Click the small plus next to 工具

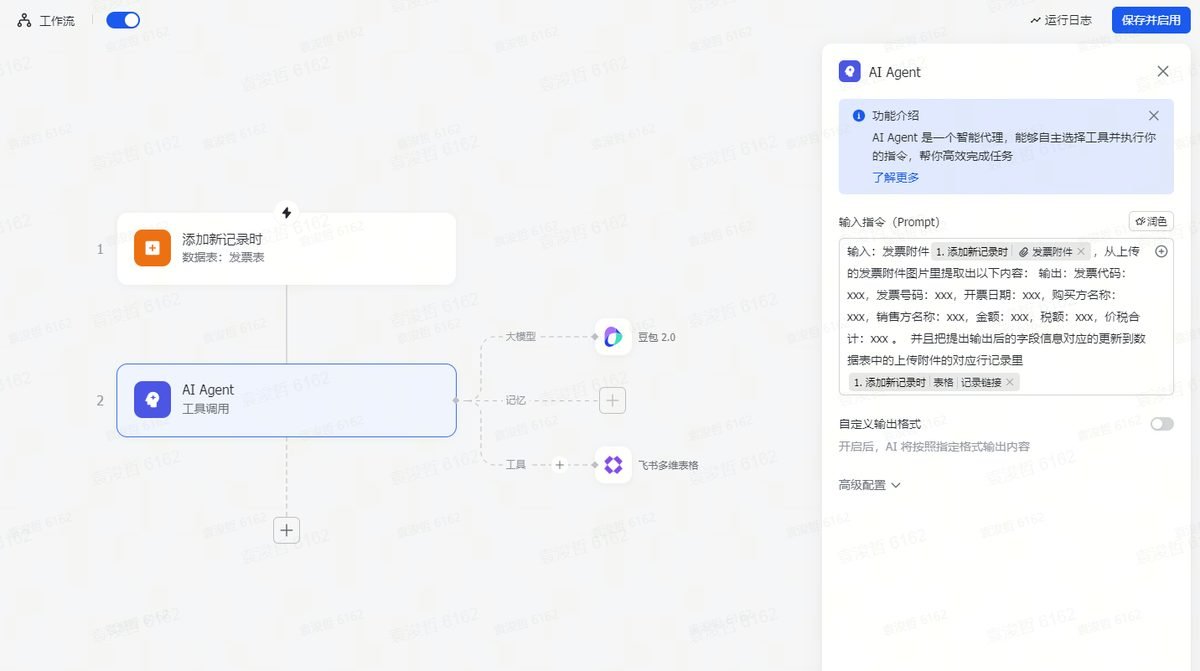(560, 465)
